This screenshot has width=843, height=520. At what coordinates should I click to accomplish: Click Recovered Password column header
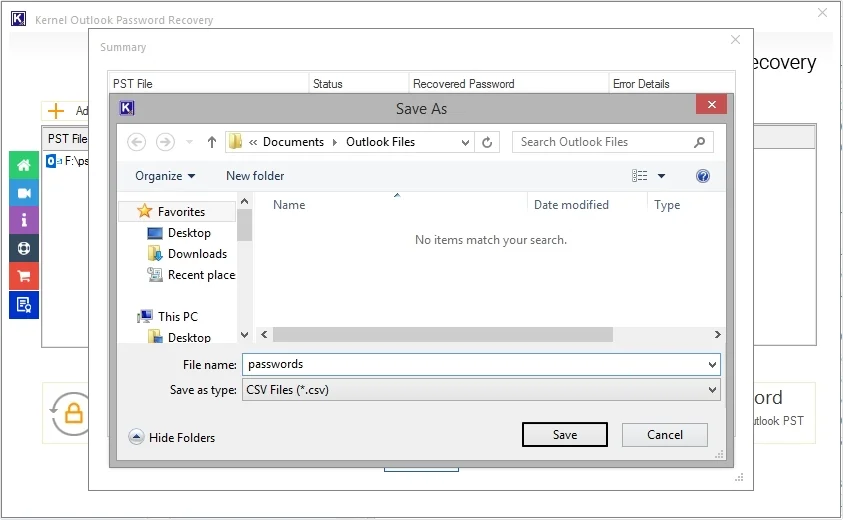tap(509, 84)
